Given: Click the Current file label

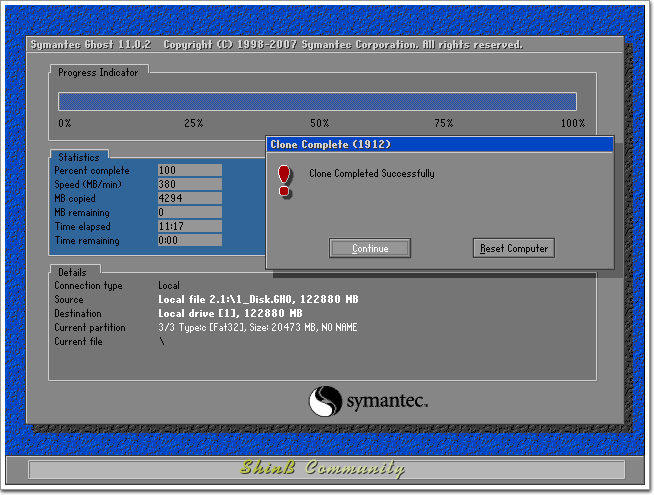Looking at the screenshot, I should [x=78, y=342].
